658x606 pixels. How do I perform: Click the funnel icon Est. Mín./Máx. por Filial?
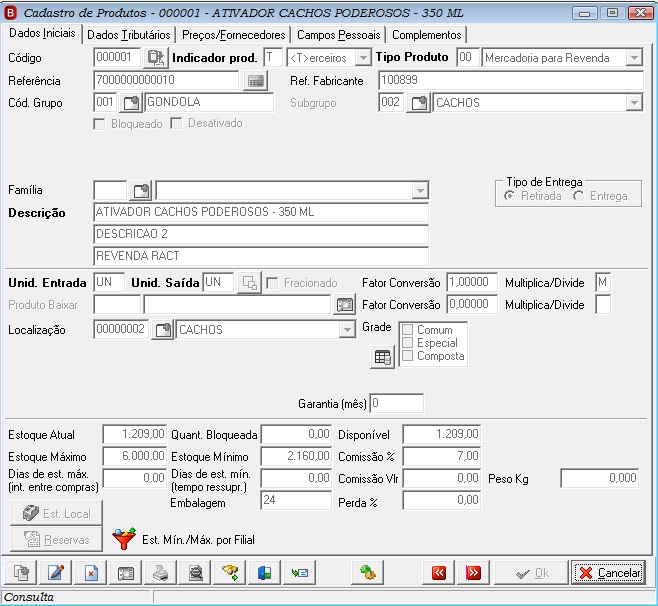point(124,539)
